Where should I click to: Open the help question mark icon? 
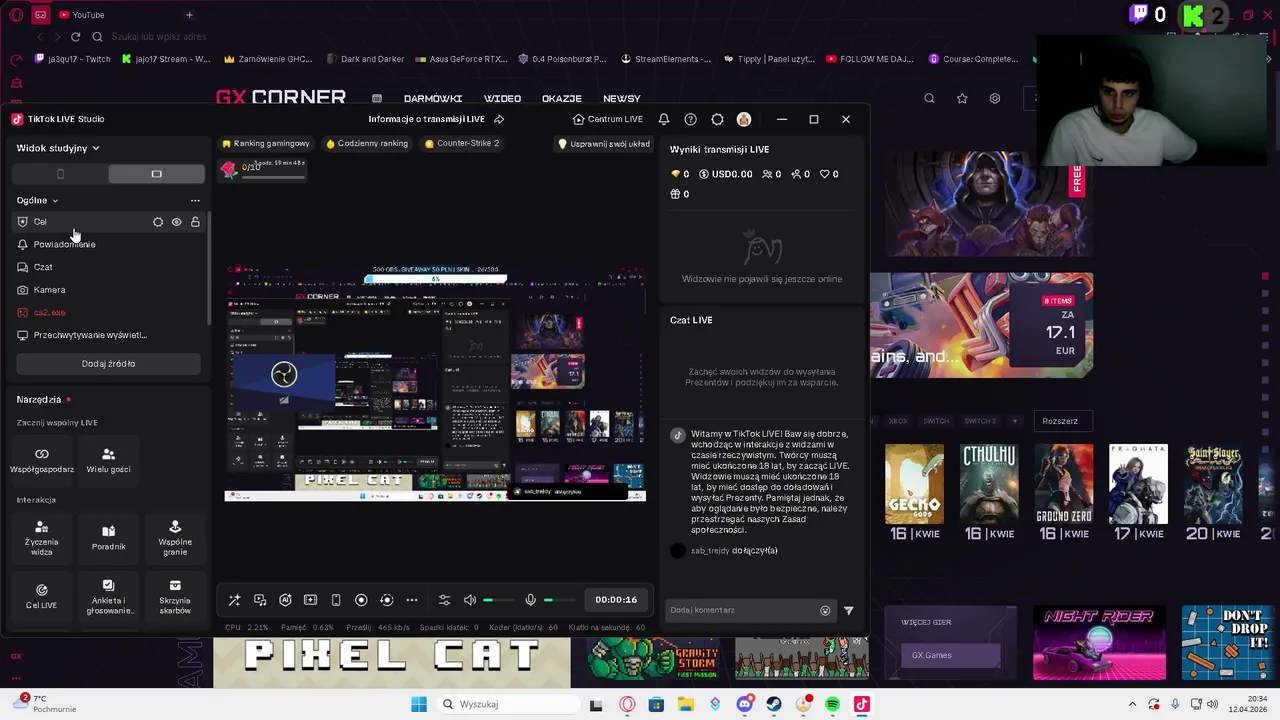690,119
